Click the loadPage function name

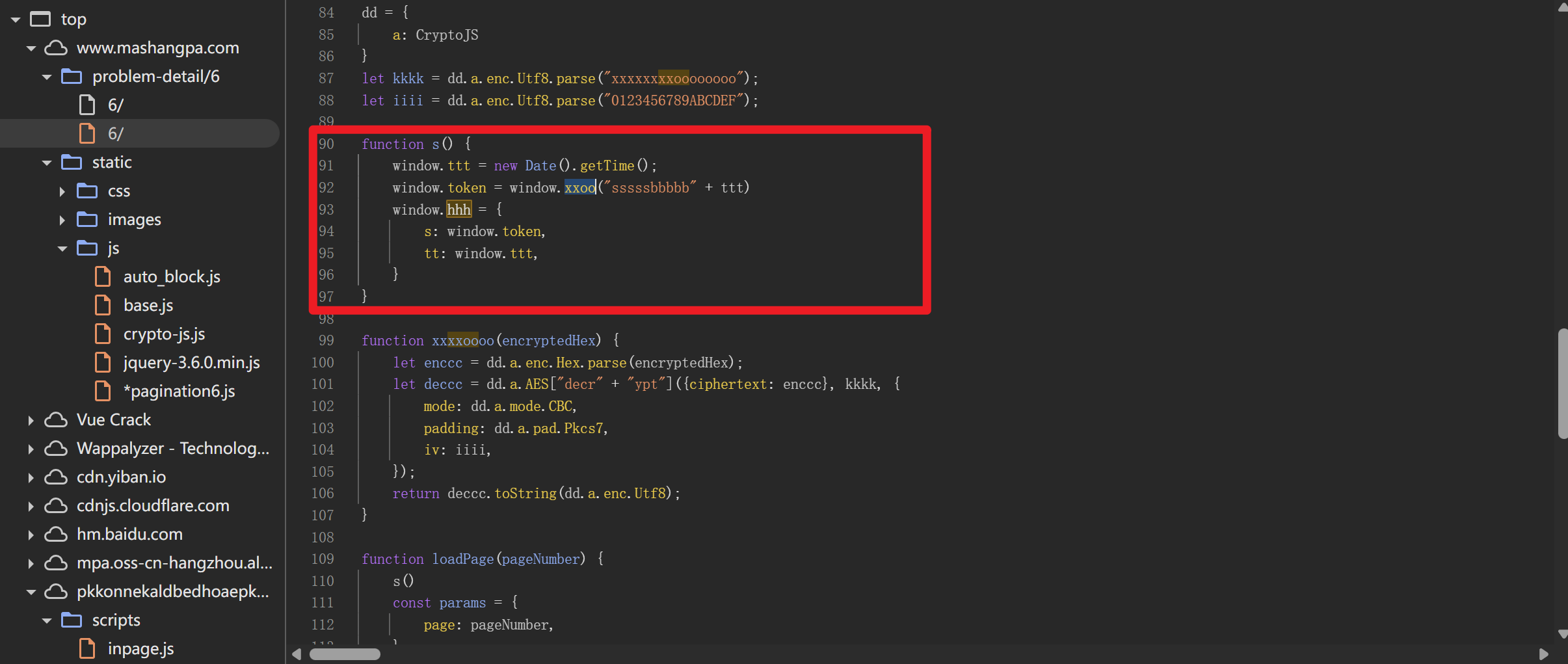pyautogui.click(x=463, y=559)
